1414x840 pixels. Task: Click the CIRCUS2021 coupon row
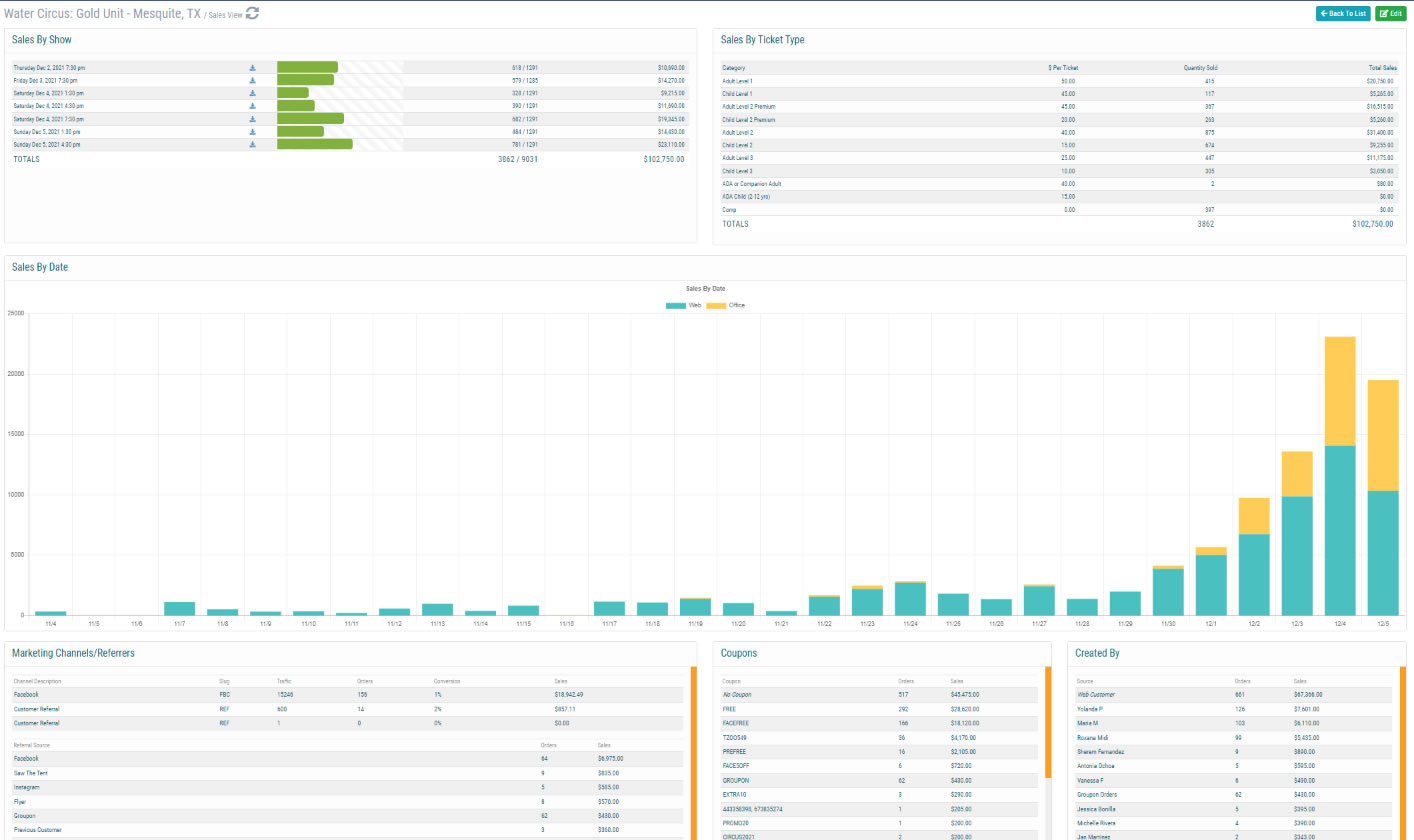[x=880, y=836]
